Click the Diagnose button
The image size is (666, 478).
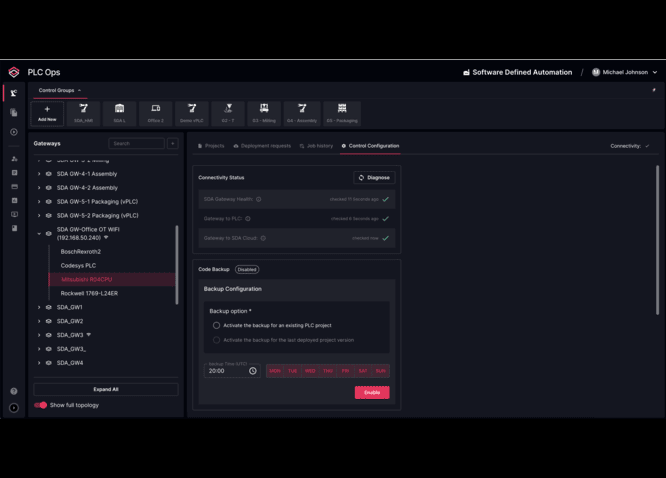click(x=374, y=178)
